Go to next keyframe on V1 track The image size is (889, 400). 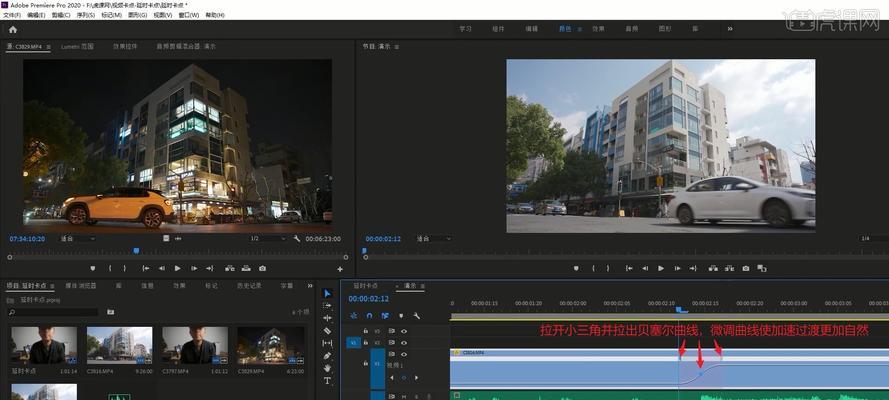click(417, 377)
